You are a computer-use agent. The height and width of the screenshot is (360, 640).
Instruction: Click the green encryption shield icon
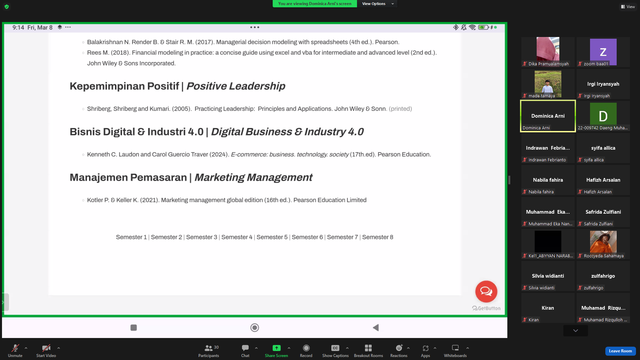[7, 7]
